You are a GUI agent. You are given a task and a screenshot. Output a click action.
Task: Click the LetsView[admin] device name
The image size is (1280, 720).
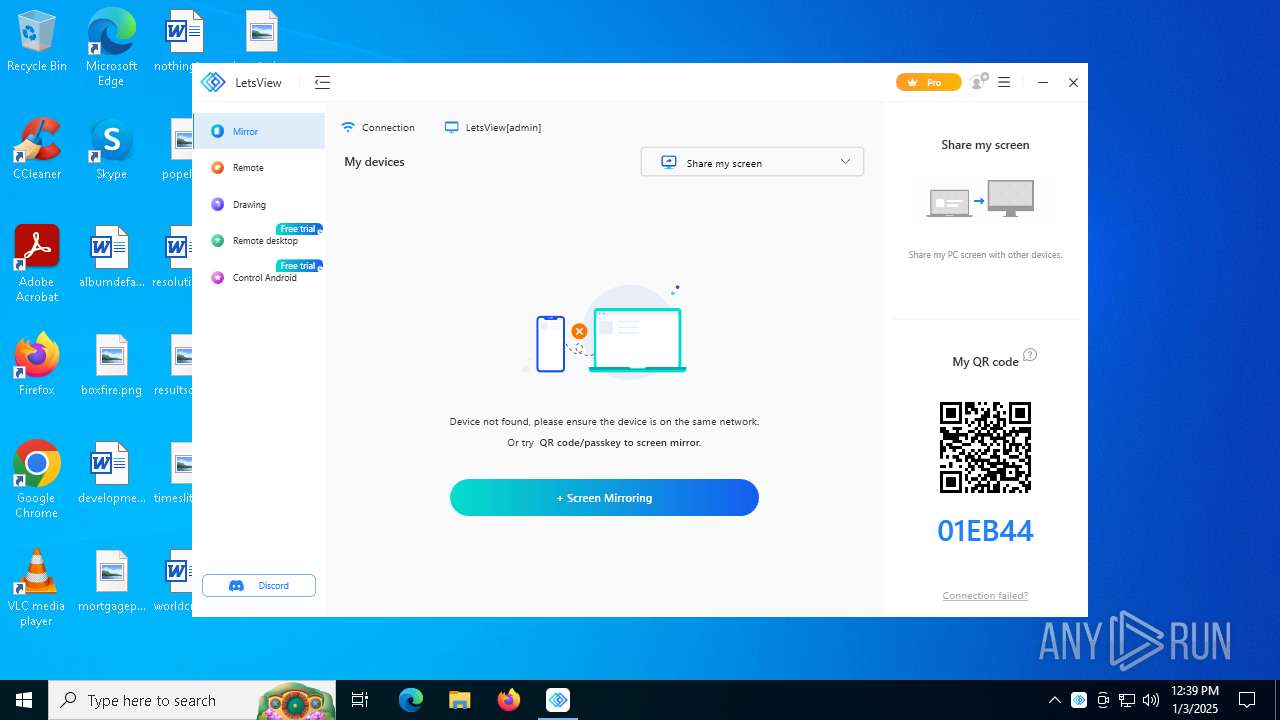(493, 127)
